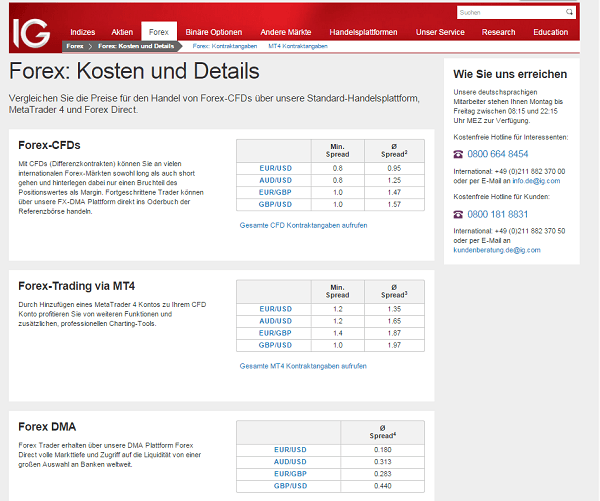
Task: Click the info.de@ig.com email link
Action: point(536,181)
